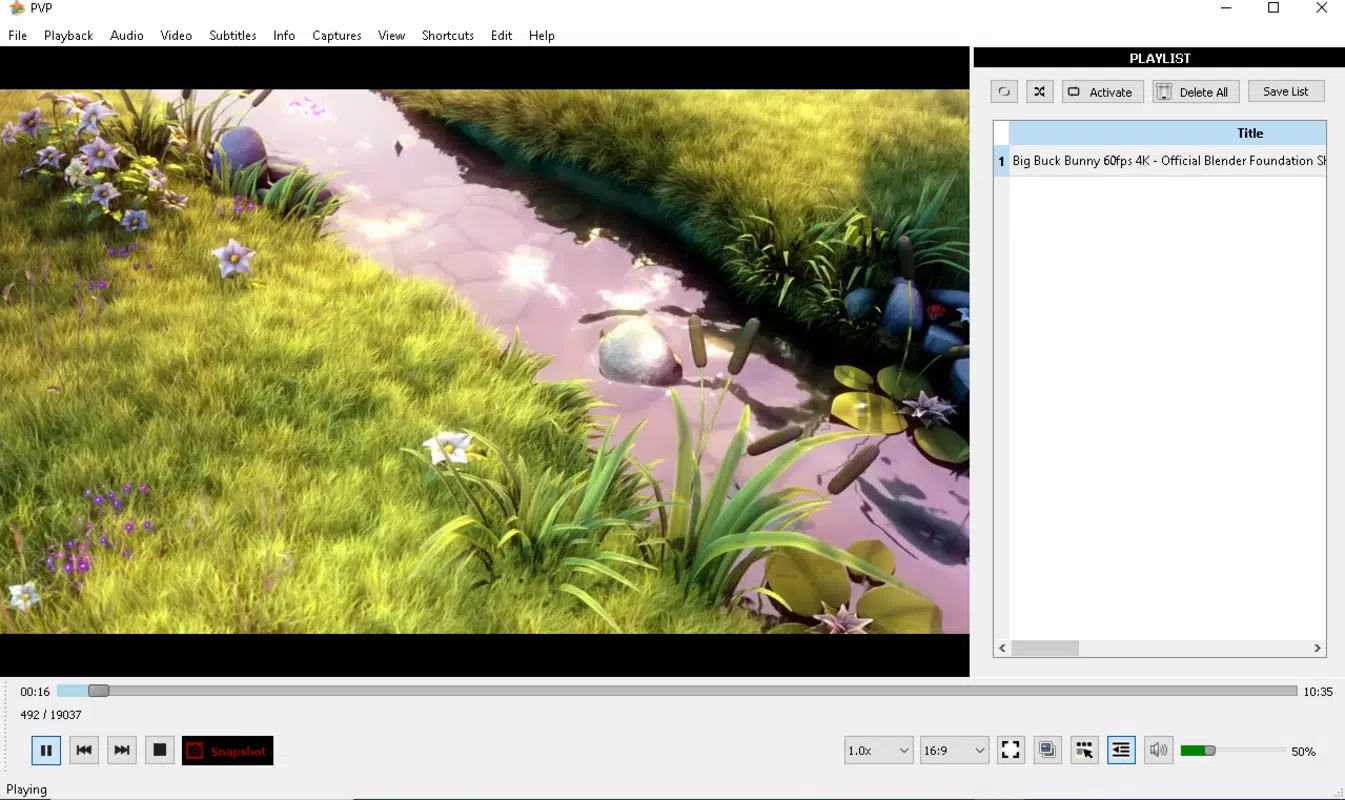Click the grid cursor selection icon

tap(1084, 750)
